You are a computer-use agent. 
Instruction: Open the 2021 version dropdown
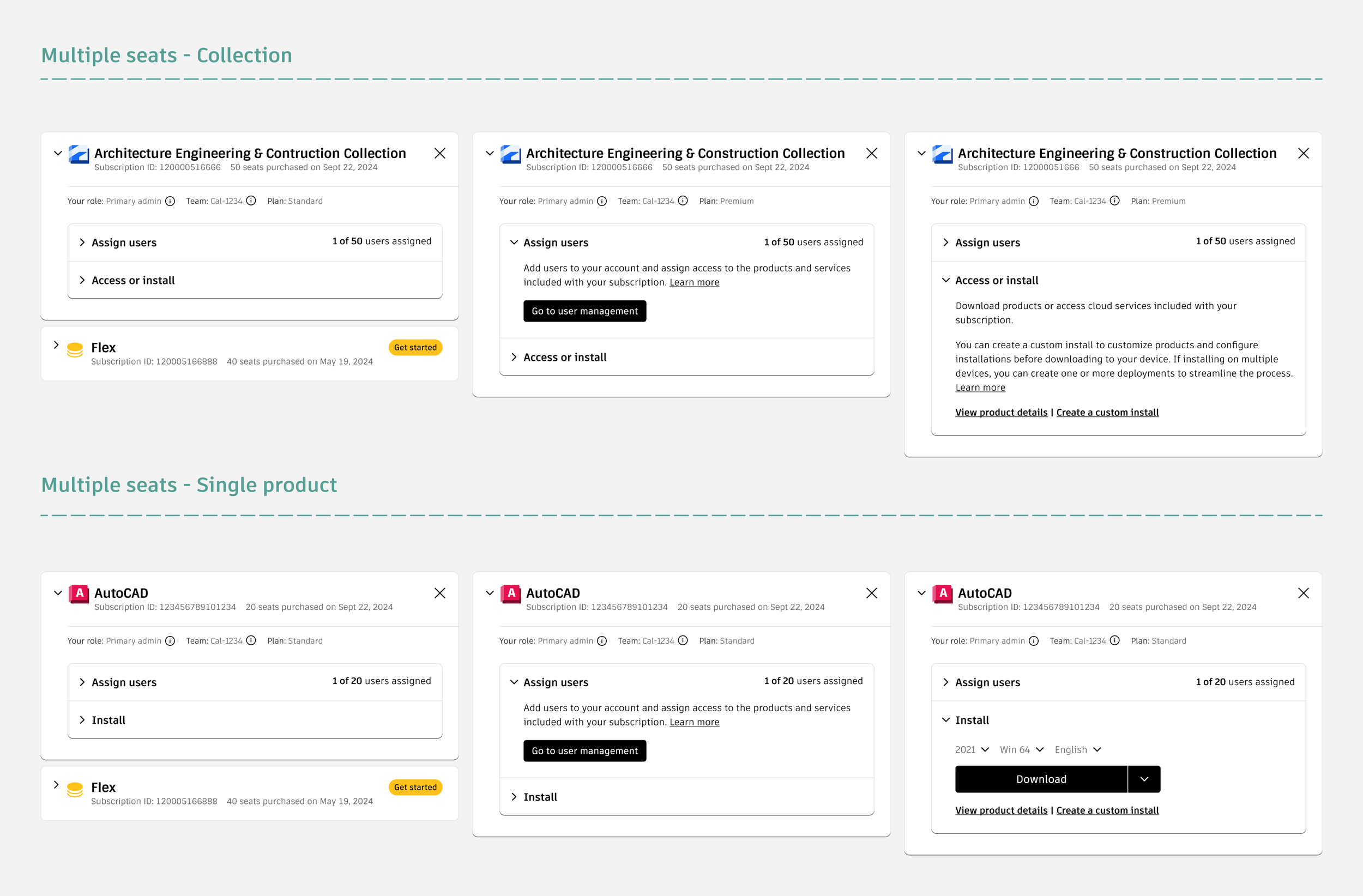pyautogui.click(x=972, y=749)
